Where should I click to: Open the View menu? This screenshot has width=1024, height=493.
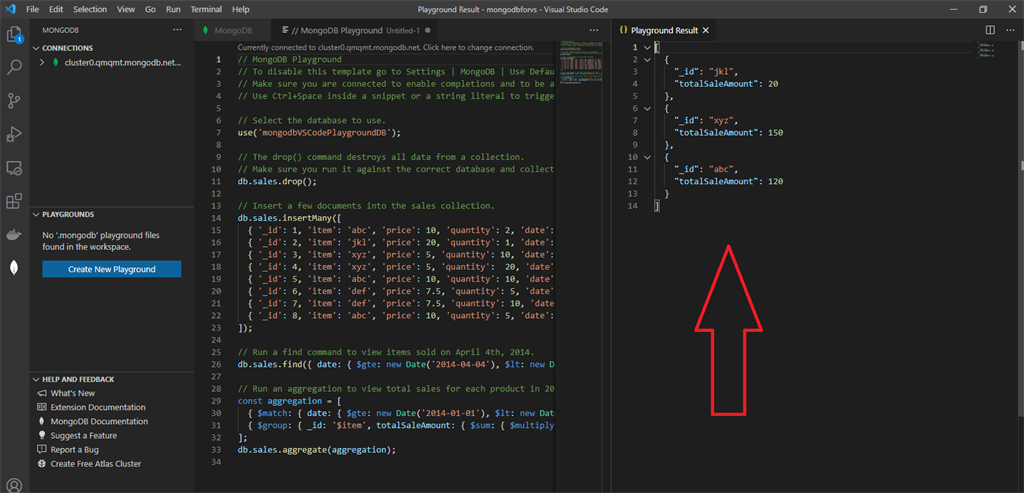[126, 10]
